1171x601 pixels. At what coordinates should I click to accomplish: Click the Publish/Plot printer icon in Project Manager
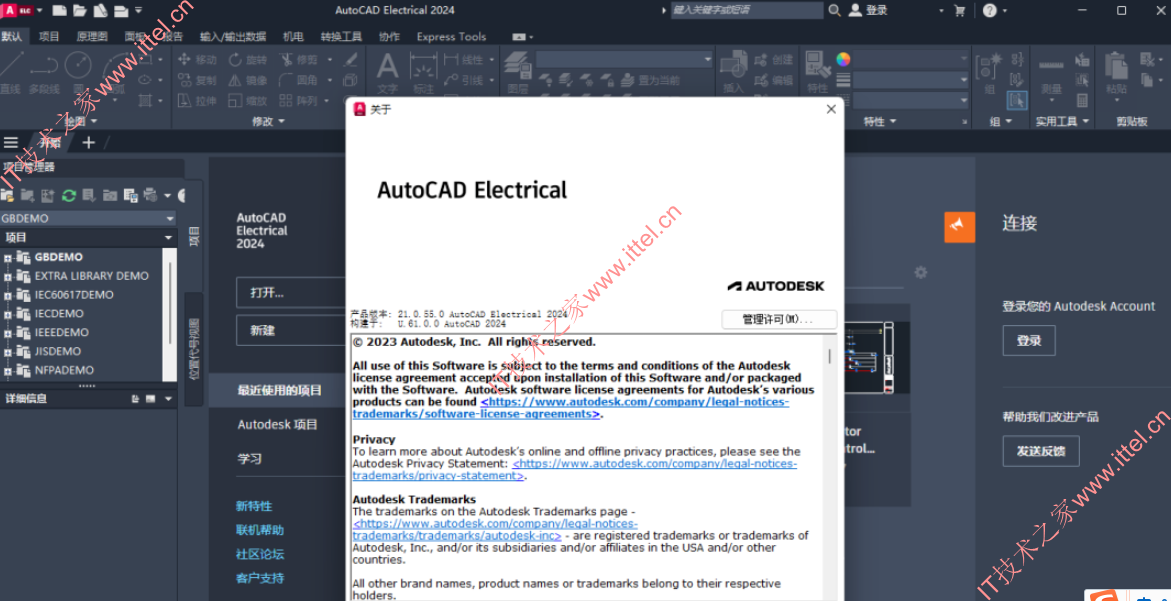tap(150, 196)
